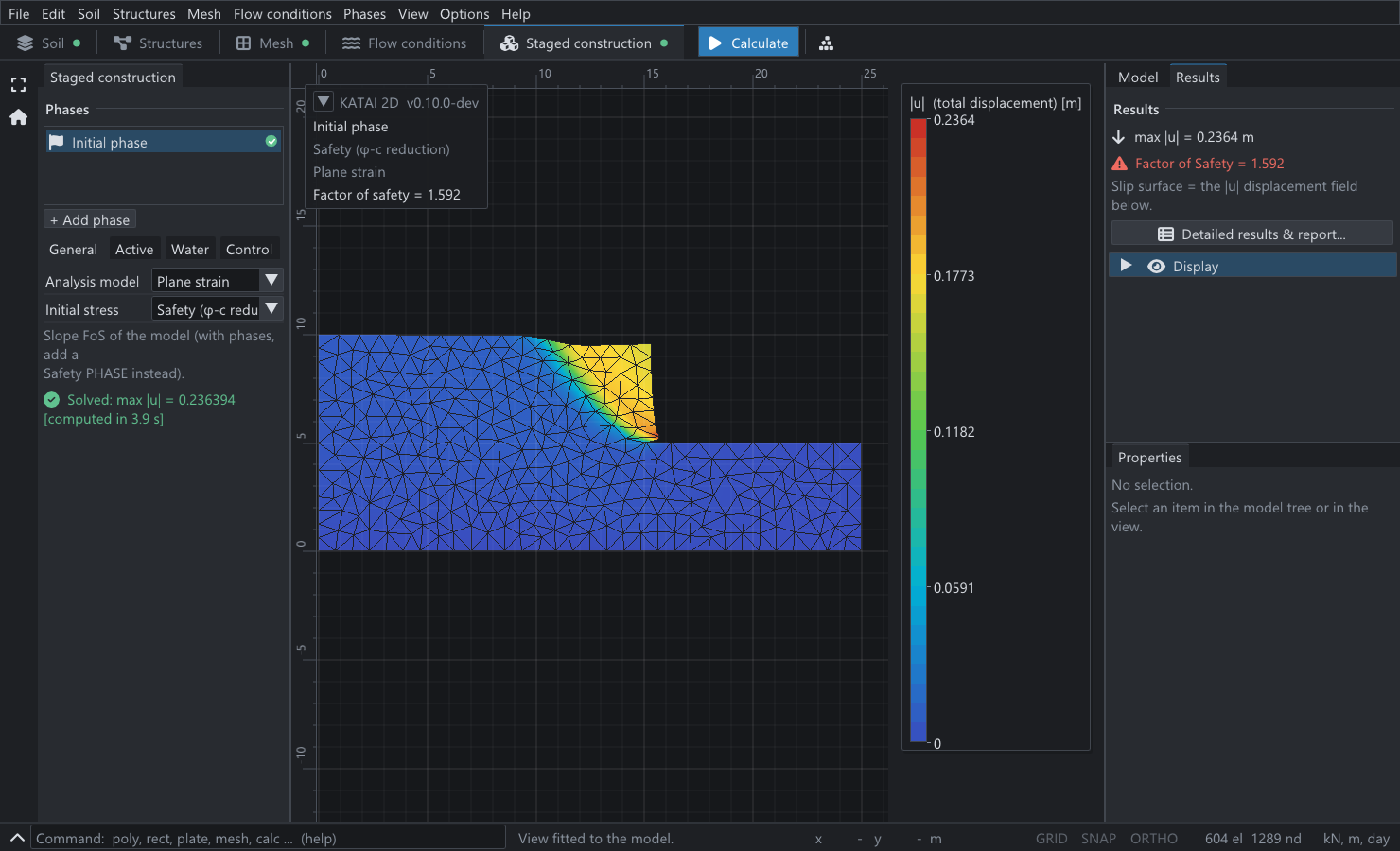The image size is (1400, 851).
Task: Click the Structures node icon in toolbar
Action: pyautogui.click(x=122, y=43)
